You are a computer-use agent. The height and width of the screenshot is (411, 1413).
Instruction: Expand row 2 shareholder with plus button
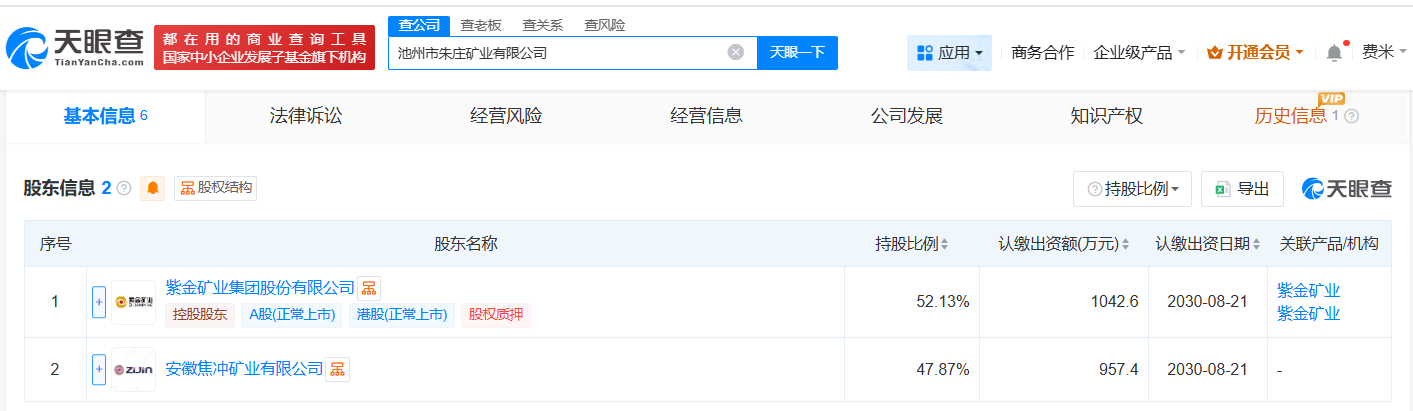click(99, 369)
